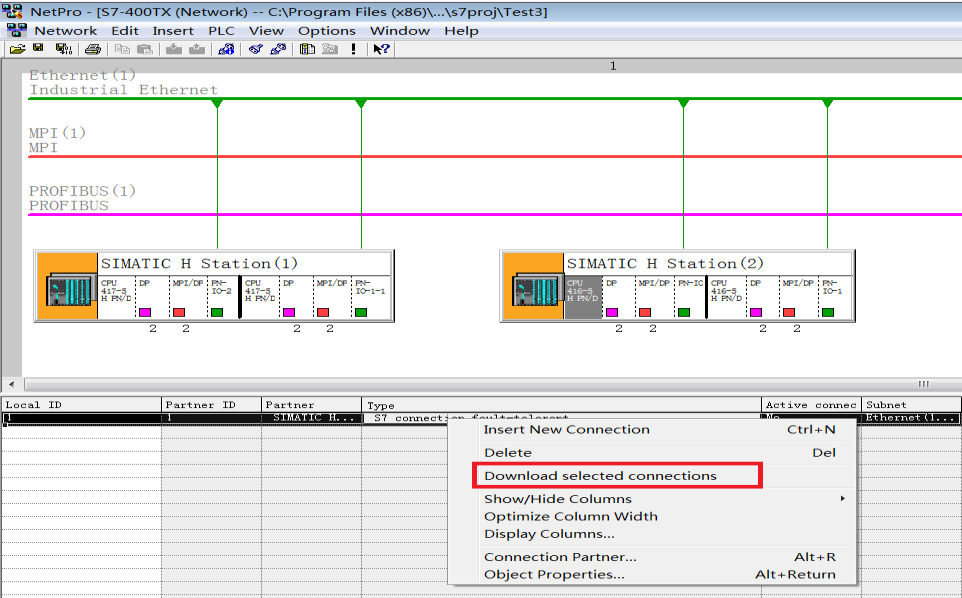Click the Type column header
The width and height of the screenshot is (962, 598).
561,405
